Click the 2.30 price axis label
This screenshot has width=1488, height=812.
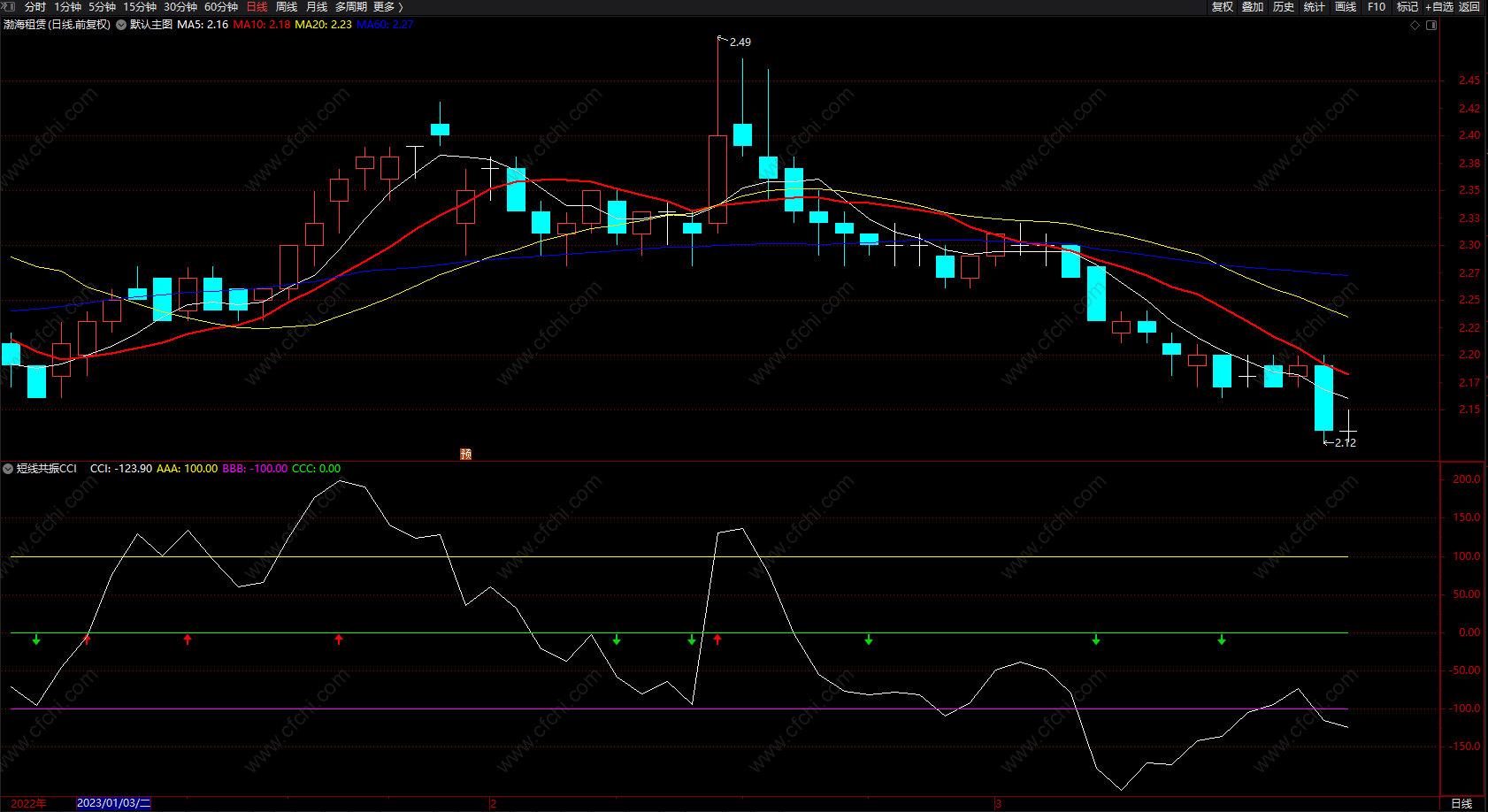(x=1469, y=245)
